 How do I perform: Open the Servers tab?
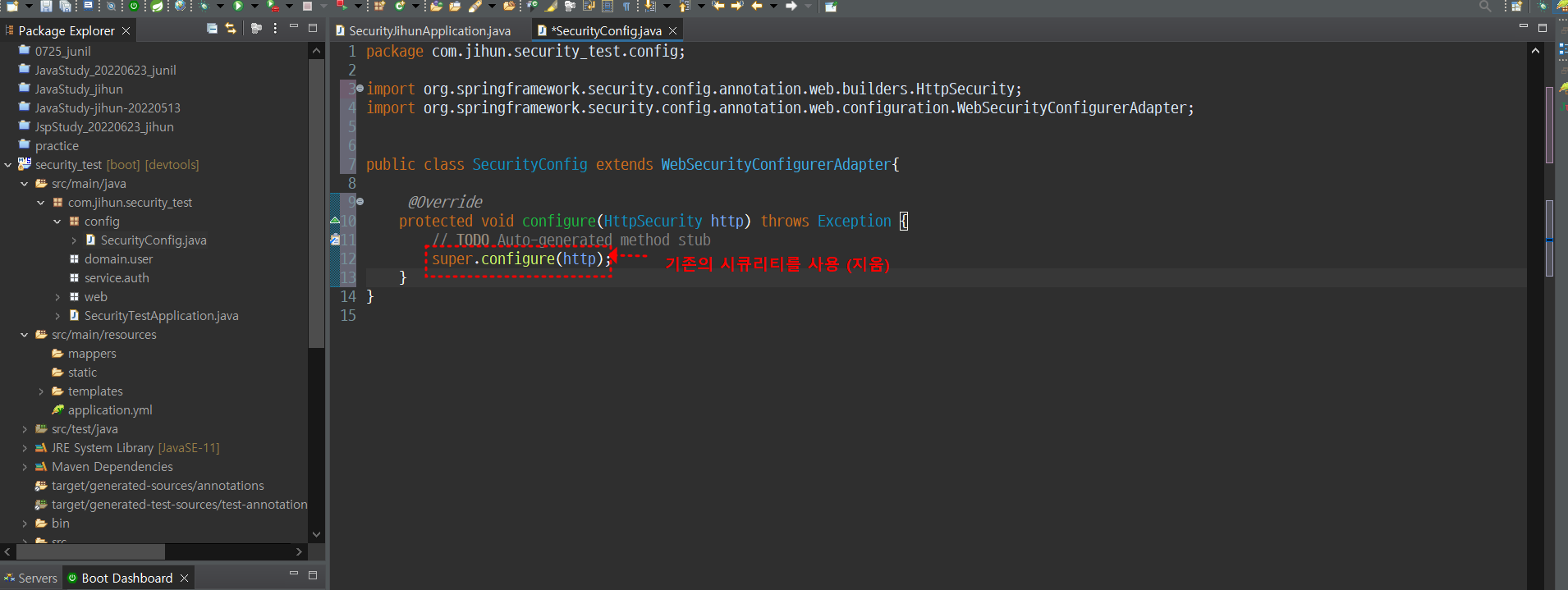coord(30,578)
